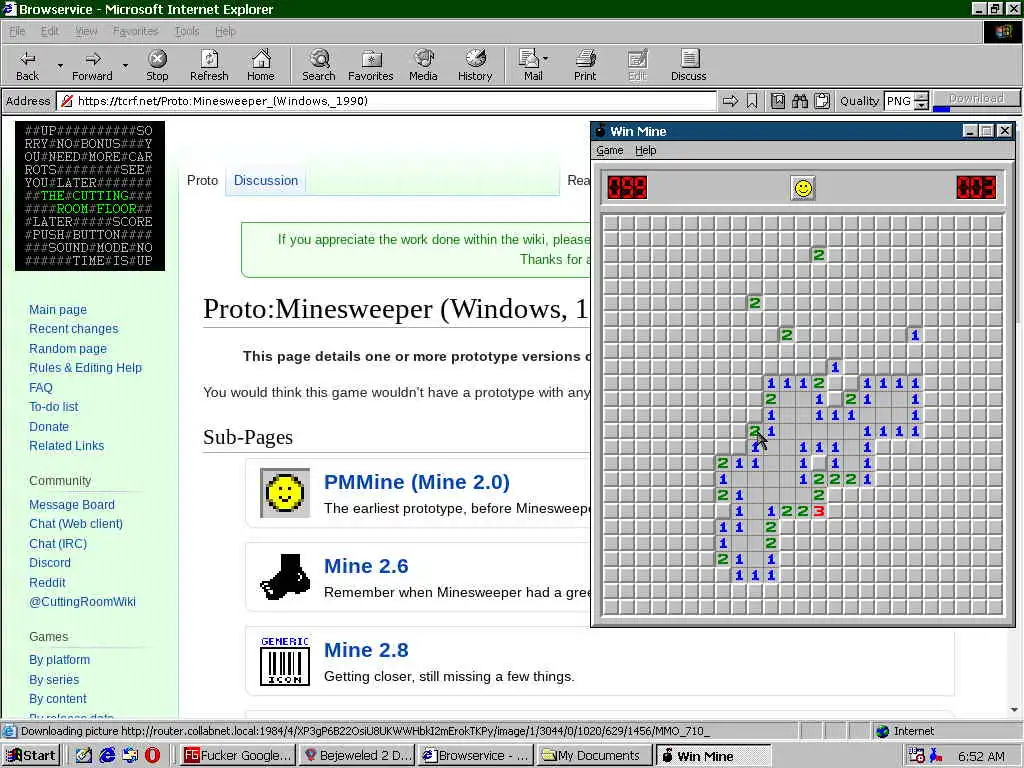Open the Game menu in Win Mine
Image resolution: width=1024 pixels, height=768 pixels.
tap(609, 150)
